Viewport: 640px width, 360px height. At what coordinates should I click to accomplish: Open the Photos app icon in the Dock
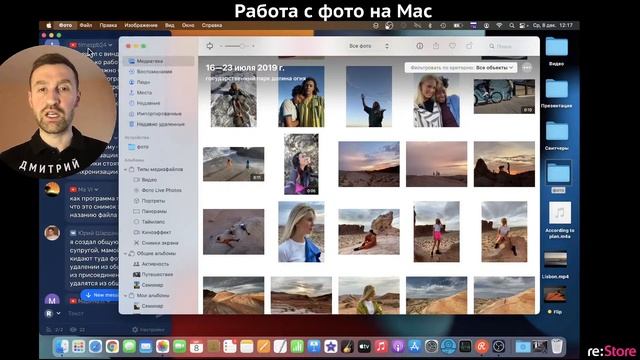point(162,347)
